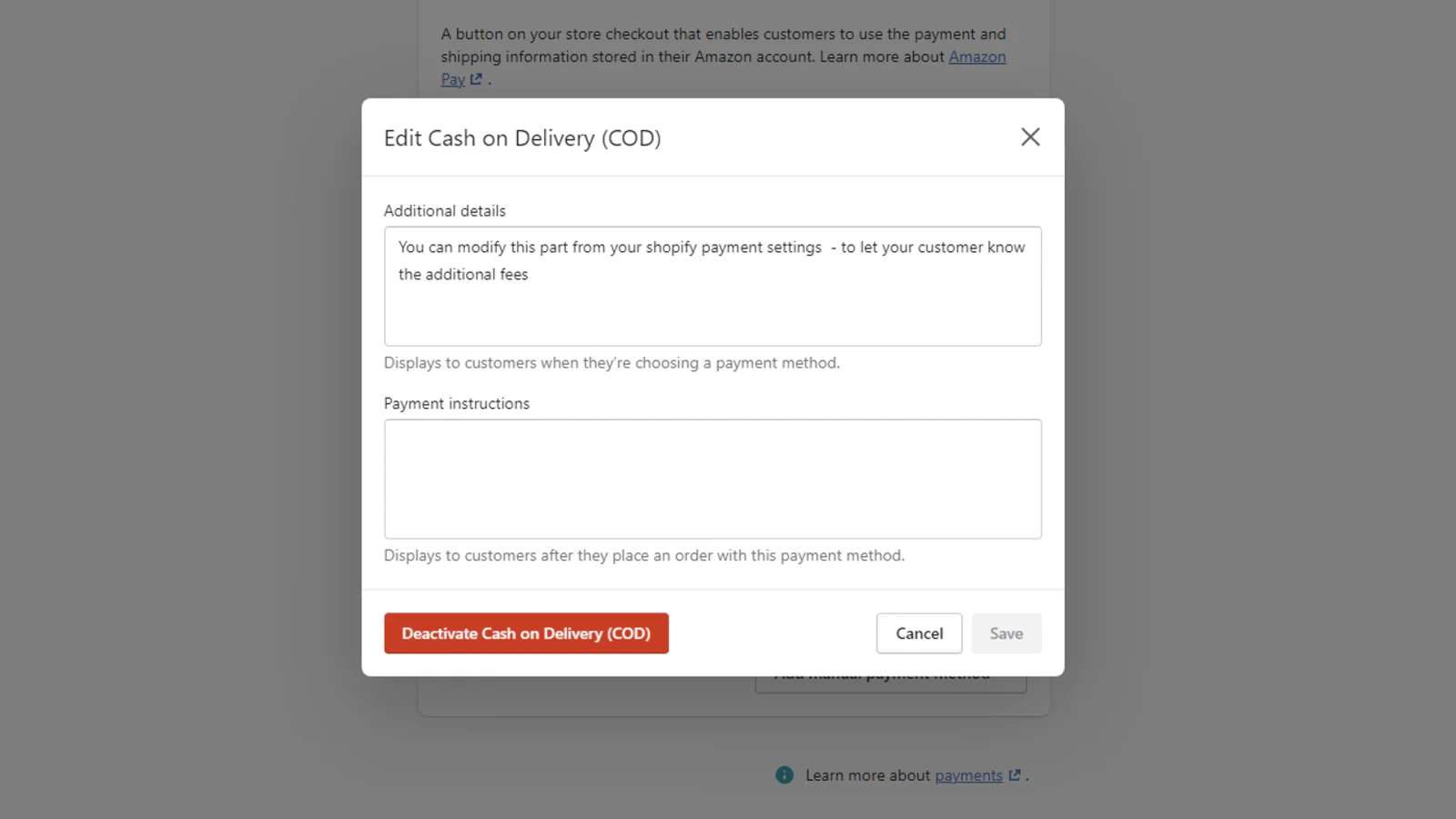Image resolution: width=1456 pixels, height=819 pixels.
Task: Click the info icon beside Learn more
Action: tap(784, 775)
